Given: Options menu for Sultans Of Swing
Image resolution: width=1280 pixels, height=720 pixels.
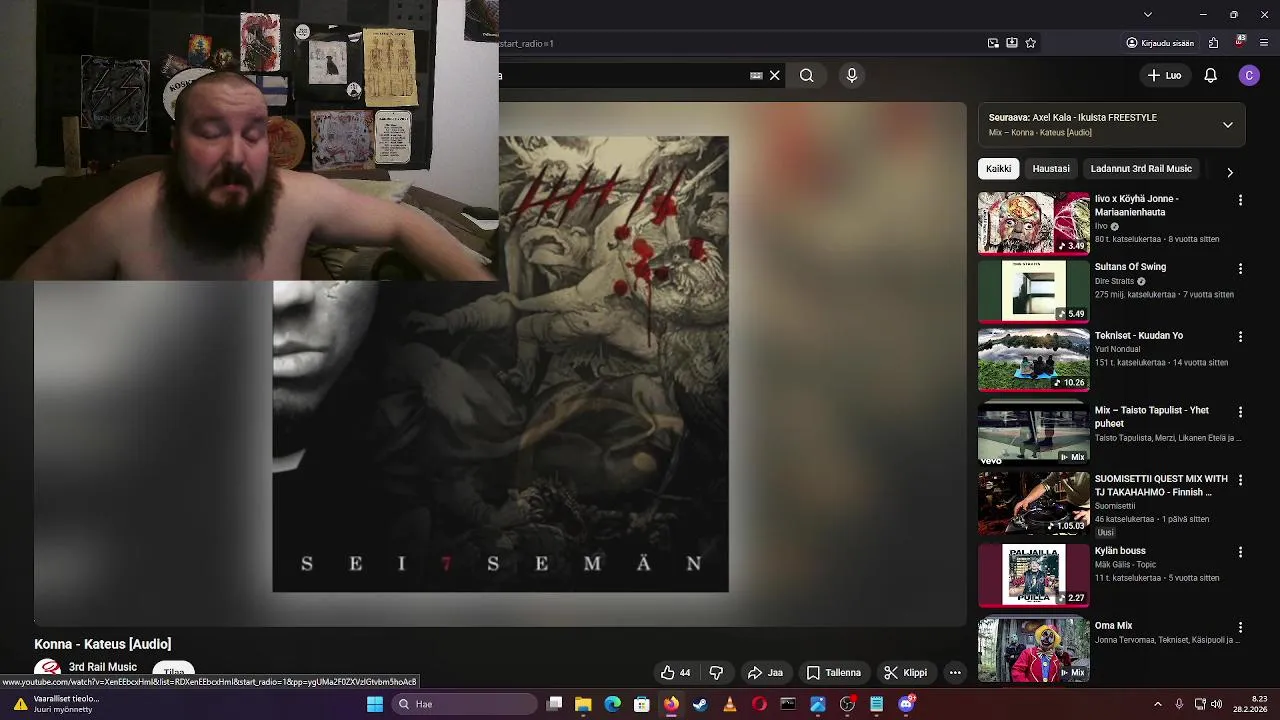Looking at the screenshot, I should tap(1240, 269).
